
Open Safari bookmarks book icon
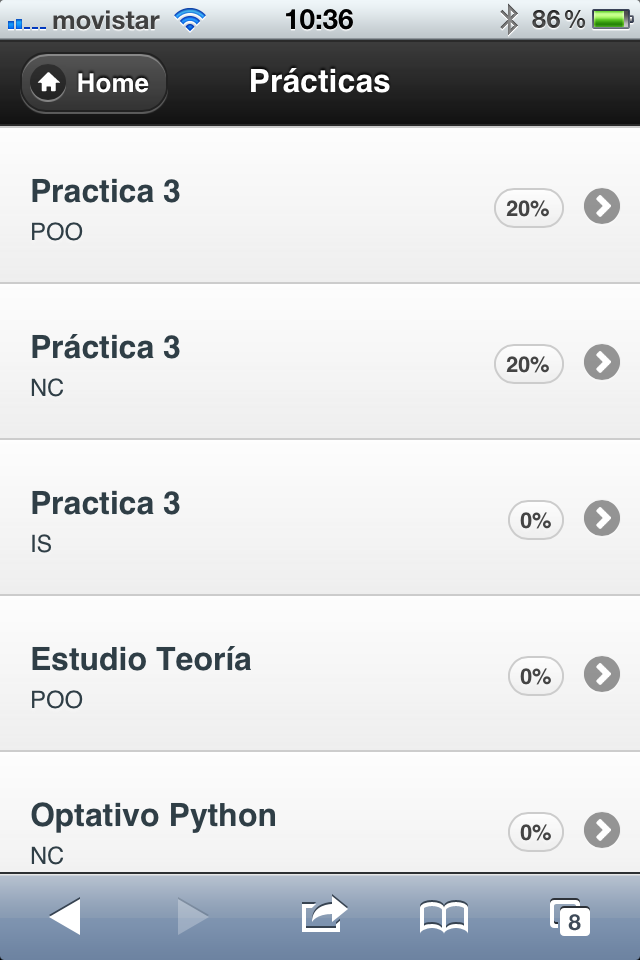pos(444,917)
